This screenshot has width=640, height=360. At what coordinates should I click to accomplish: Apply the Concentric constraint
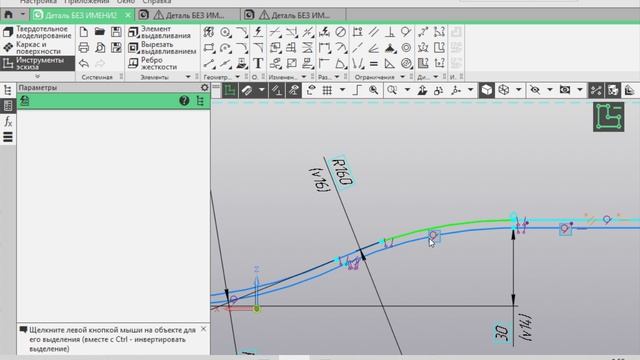406,48
